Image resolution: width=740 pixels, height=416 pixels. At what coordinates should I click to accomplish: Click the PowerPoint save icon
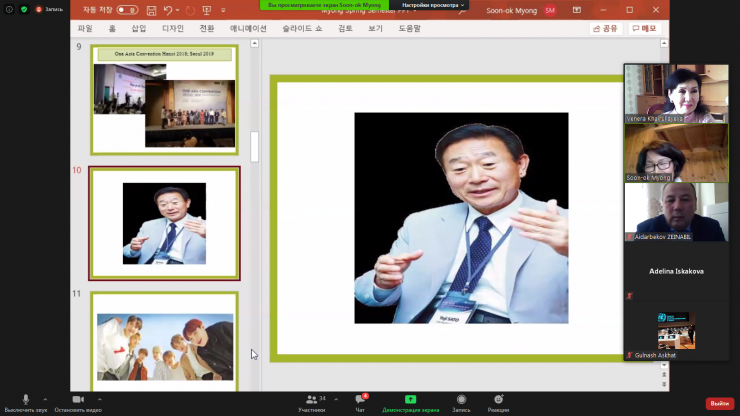click(x=150, y=10)
